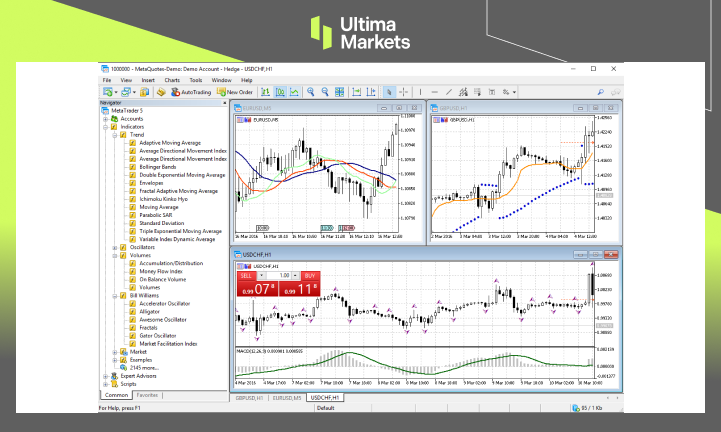Open the Tools menu
Image resolution: width=721 pixels, height=432 pixels.
pyautogui.click(x=196, y=80)
